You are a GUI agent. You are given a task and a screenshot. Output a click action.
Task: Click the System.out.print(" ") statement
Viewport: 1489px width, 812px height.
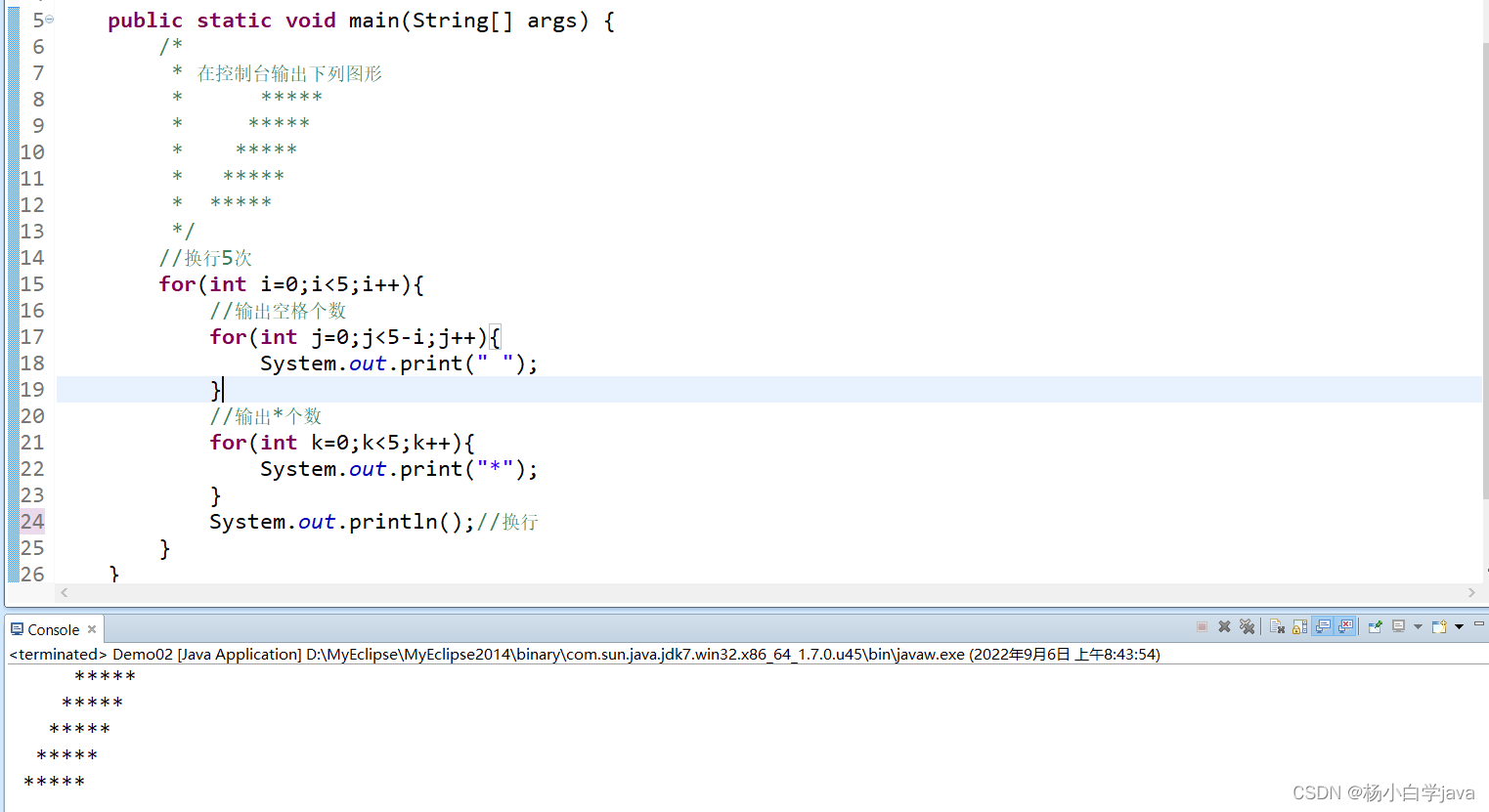[399, 363]
